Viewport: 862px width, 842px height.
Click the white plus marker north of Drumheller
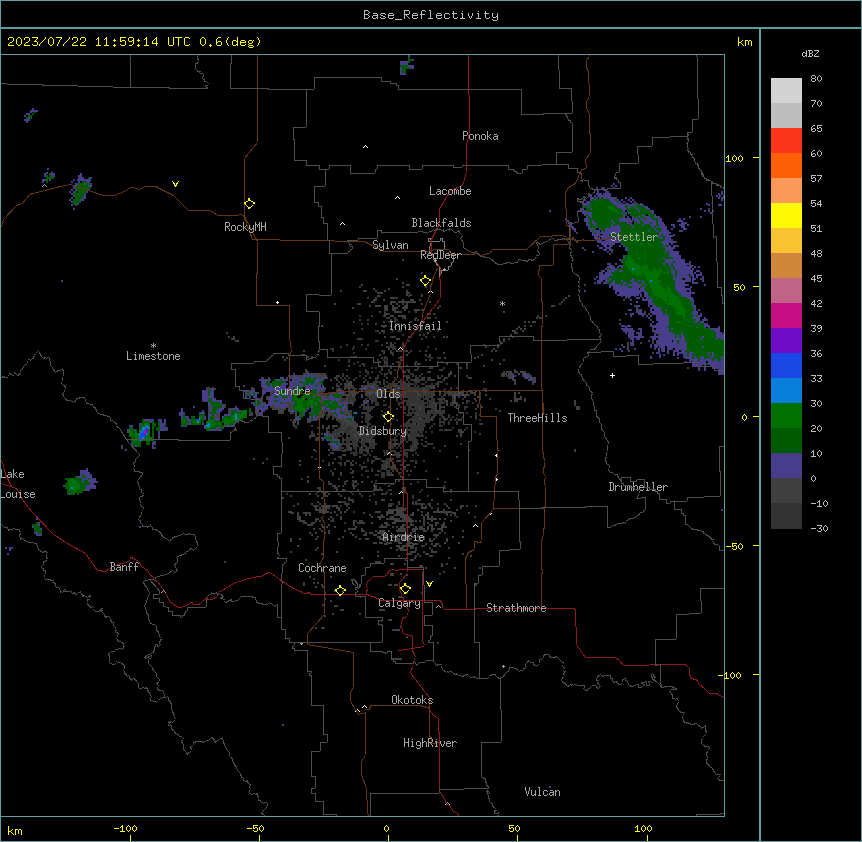[x=612, y=375]
